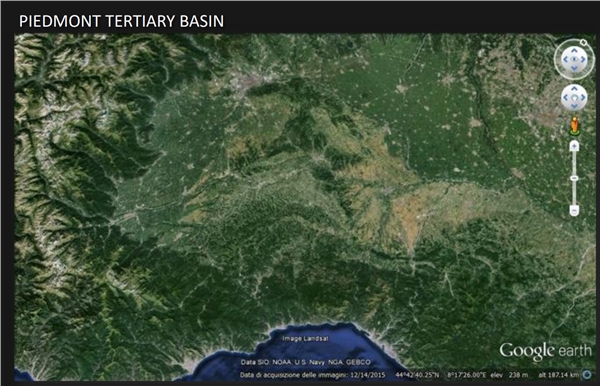Viewport: 600px width, 386px height.
Task: Click the coordinates readout in status bar
Action: 440,375
